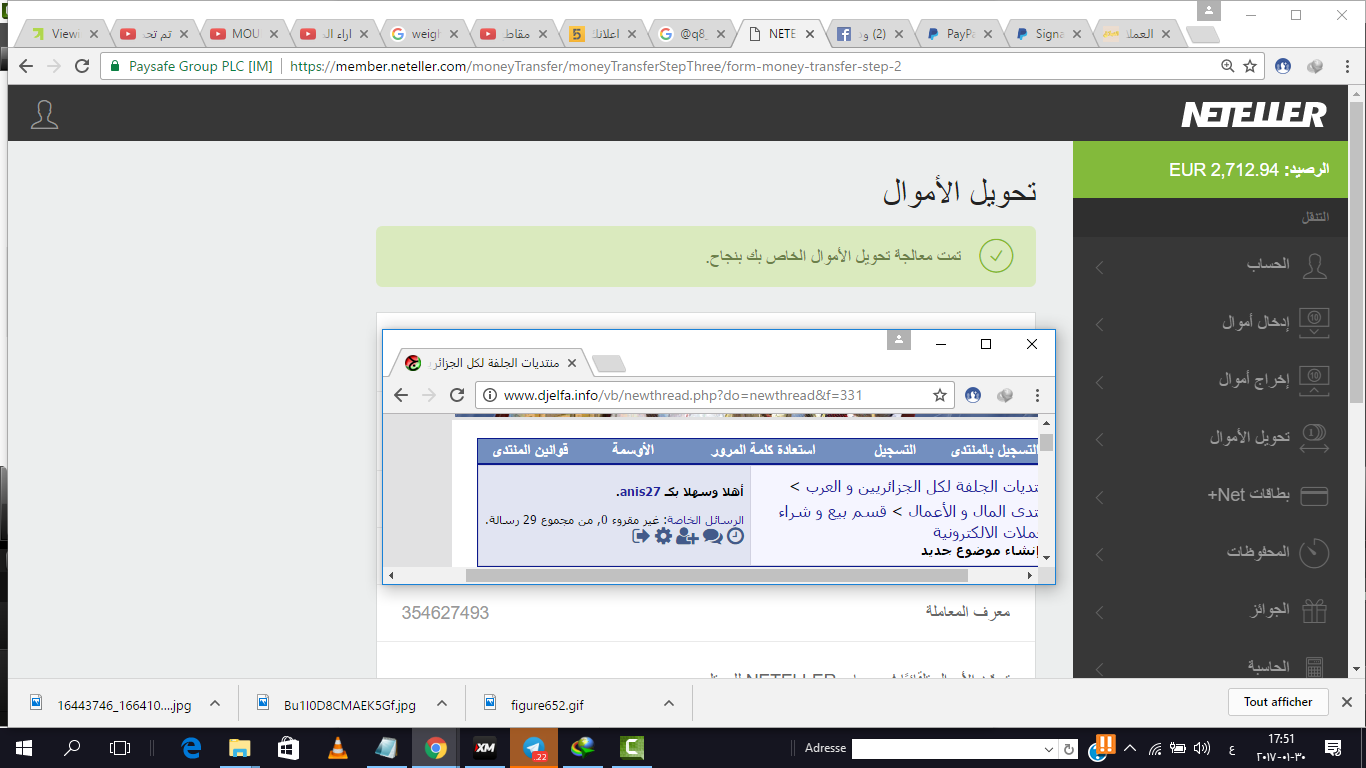This screenshot has height=768, width=1366.
Task: Switch to the MOU YouTube tab
Action: point(245,34)
